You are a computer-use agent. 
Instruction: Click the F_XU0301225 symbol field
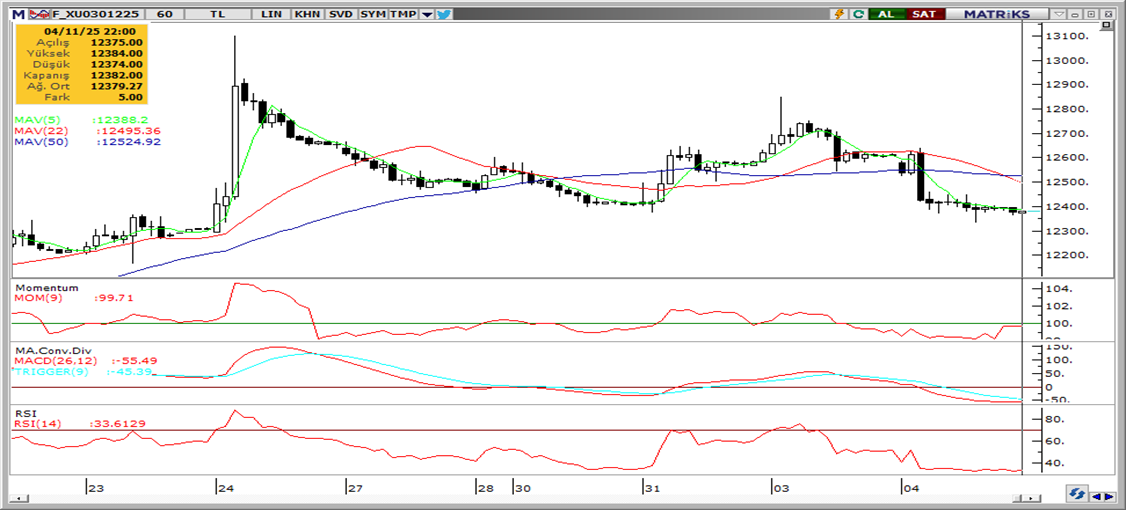pyautogui.click(x=95, y=14)
